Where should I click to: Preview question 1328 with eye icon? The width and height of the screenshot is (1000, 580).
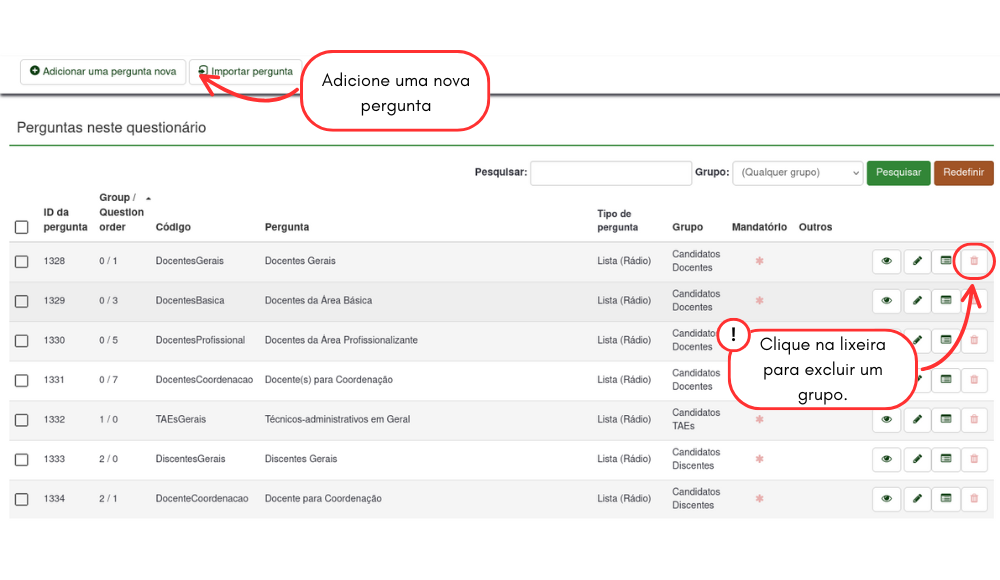coord(886,261)
